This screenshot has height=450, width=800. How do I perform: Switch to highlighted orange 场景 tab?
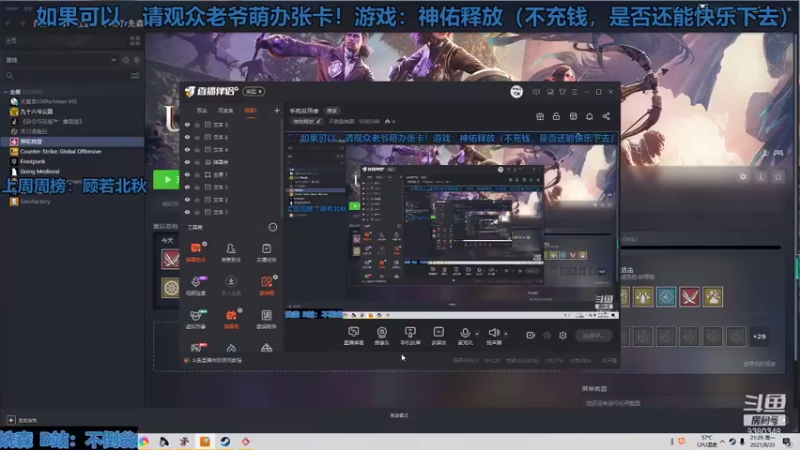[x=250, y=111]
